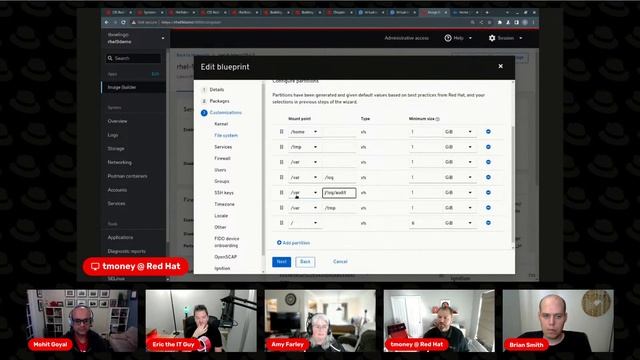
Task: Open the SSH keys step
Action: click(x=224, y=192)
